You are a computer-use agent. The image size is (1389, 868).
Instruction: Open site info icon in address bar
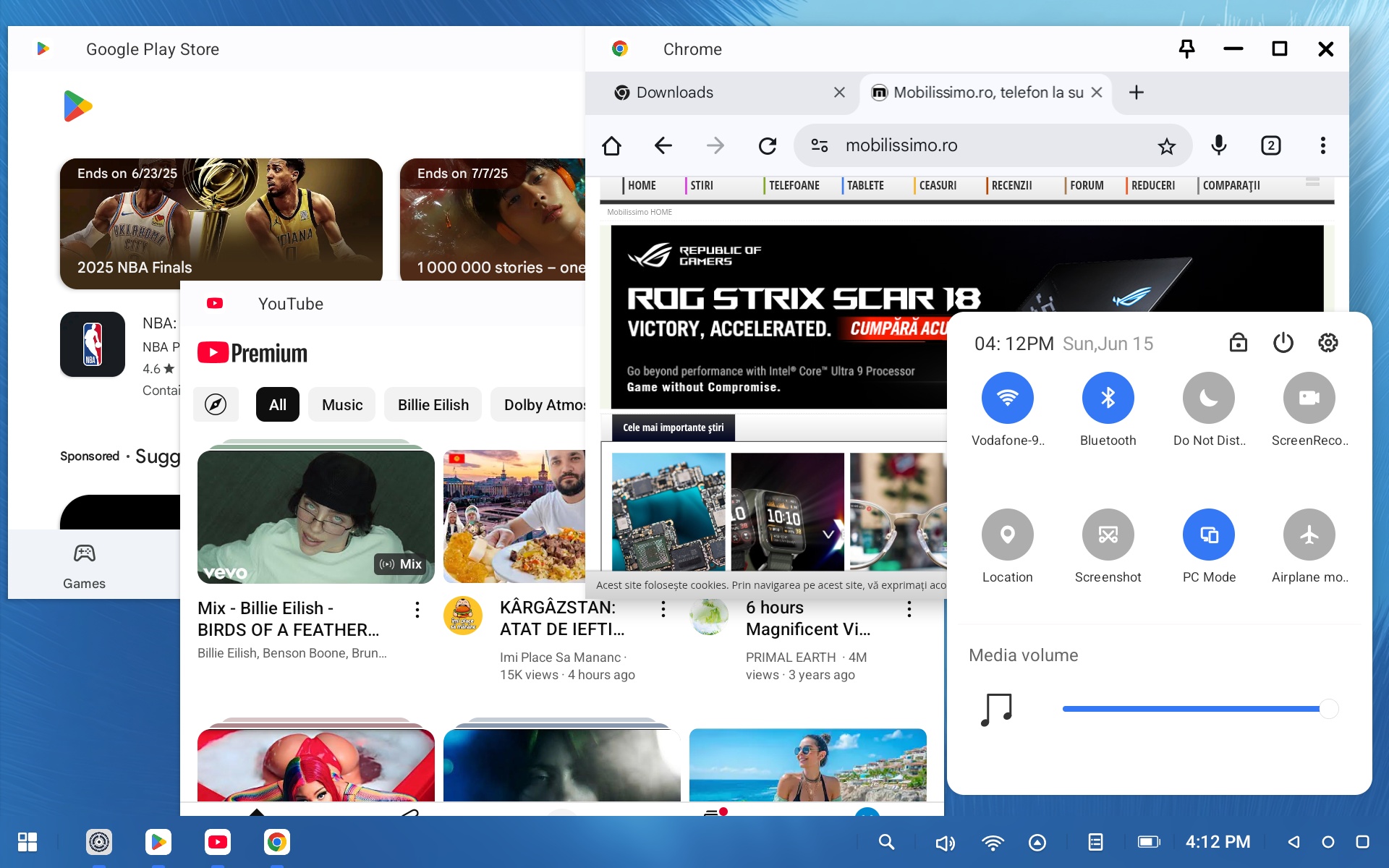[820, 145]
